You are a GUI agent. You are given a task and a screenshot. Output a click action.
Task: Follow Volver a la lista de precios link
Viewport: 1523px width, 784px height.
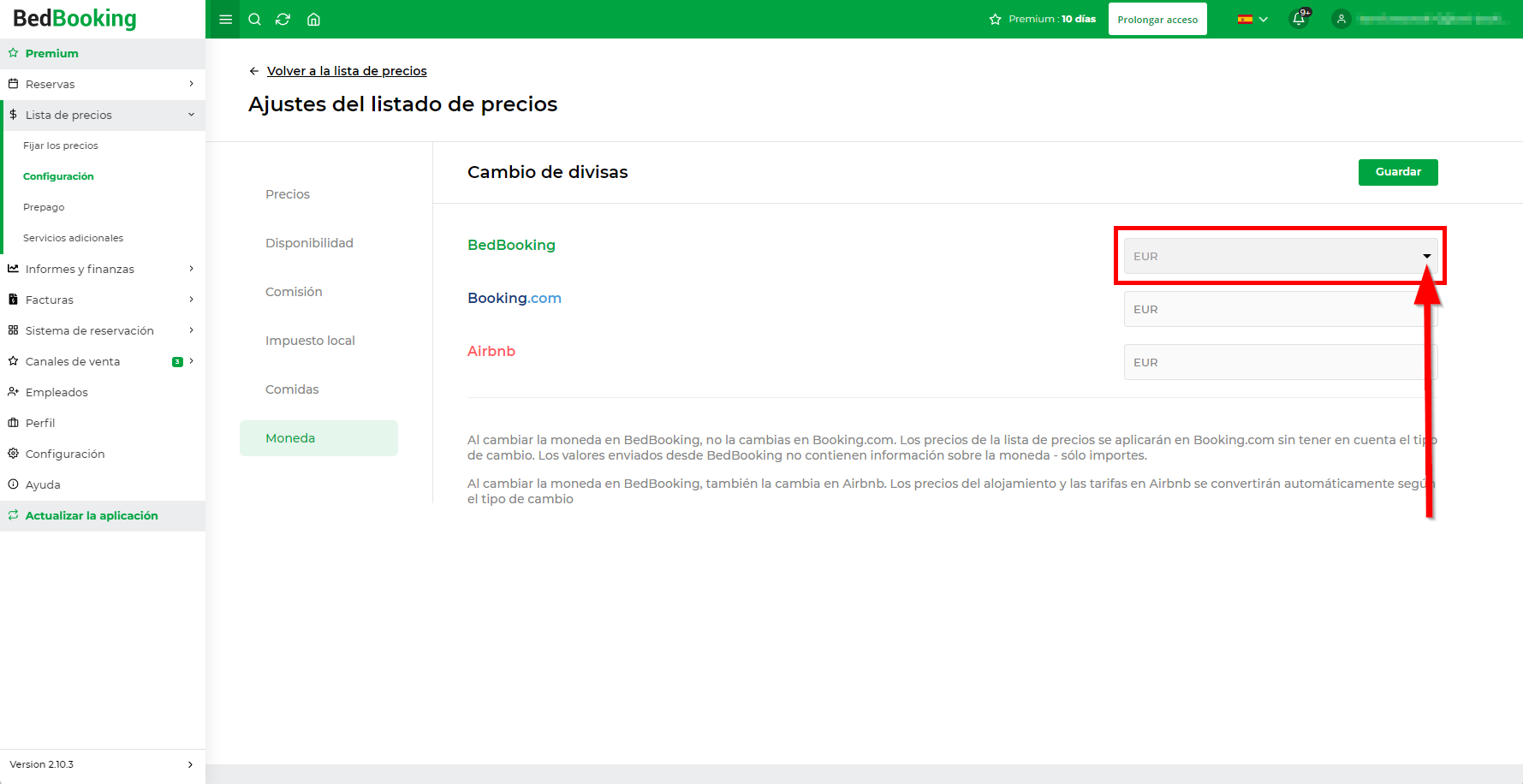(347, 71)
